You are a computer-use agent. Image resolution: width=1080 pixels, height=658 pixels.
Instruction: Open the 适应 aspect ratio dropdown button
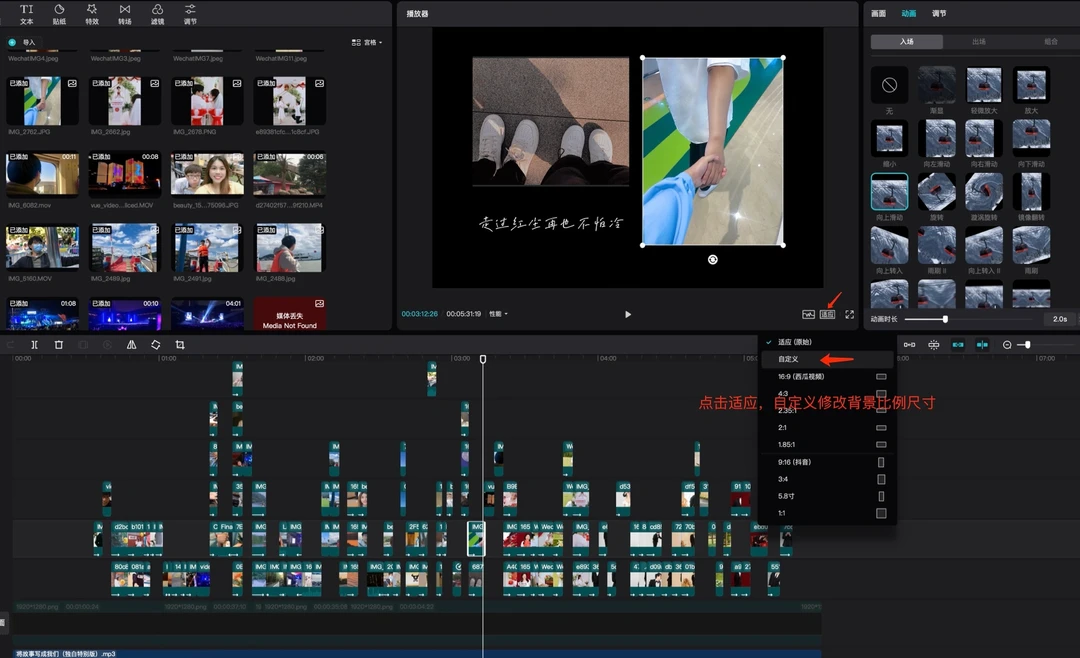[827, 314]
